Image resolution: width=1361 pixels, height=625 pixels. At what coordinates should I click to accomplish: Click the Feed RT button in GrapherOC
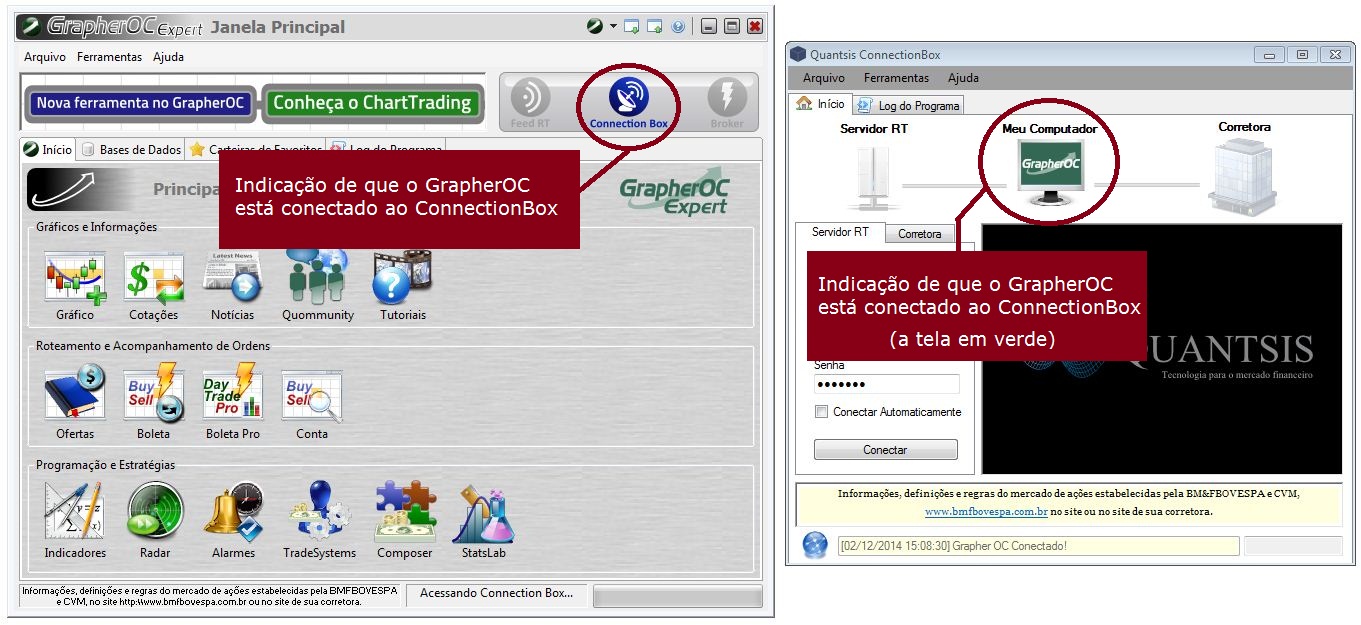[x=530, y=102]
